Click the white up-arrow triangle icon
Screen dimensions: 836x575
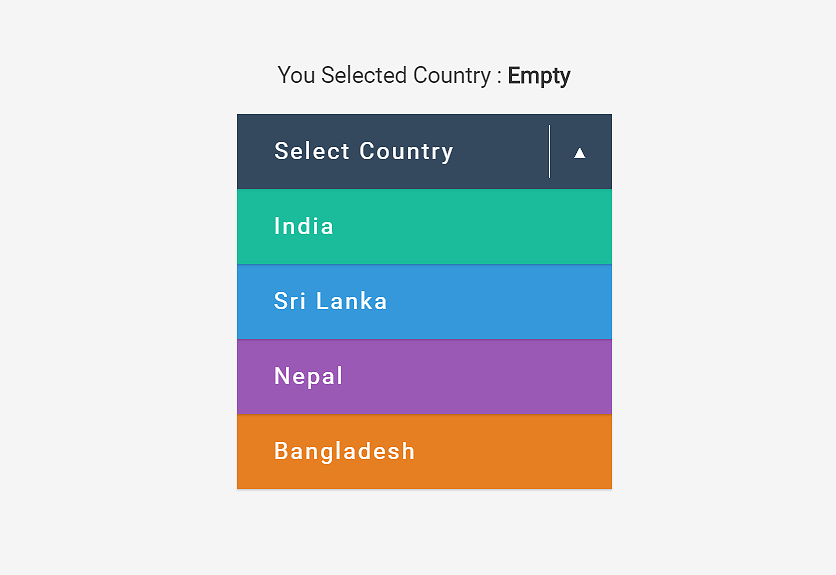click(x=580, y=154)
